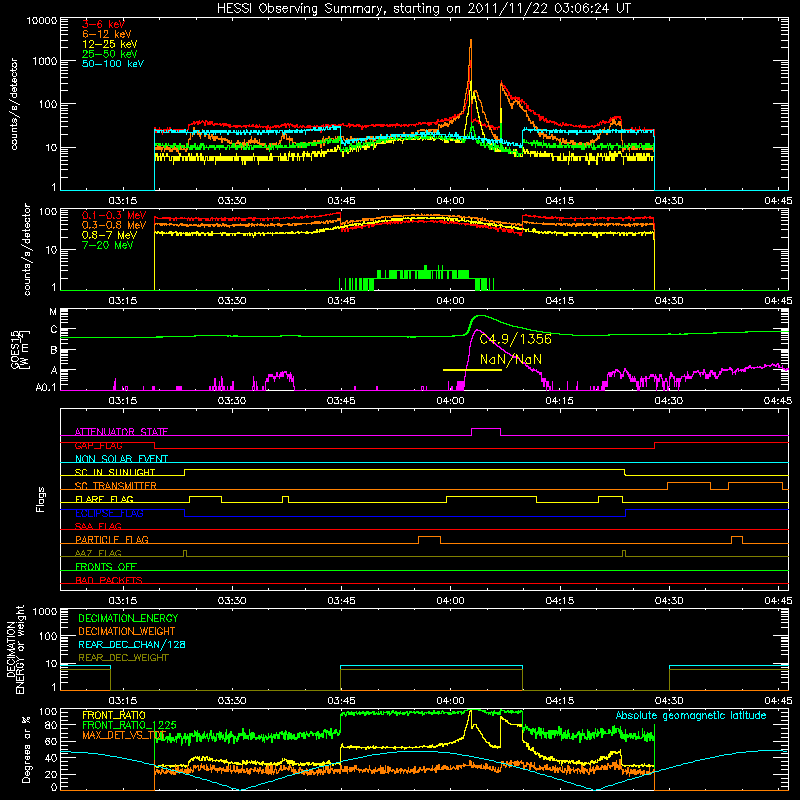This screenshot has height=800, width=800.
Task: Click the FRONT_RATIO_1225 legend label
Action: click(x=129, y=725)
